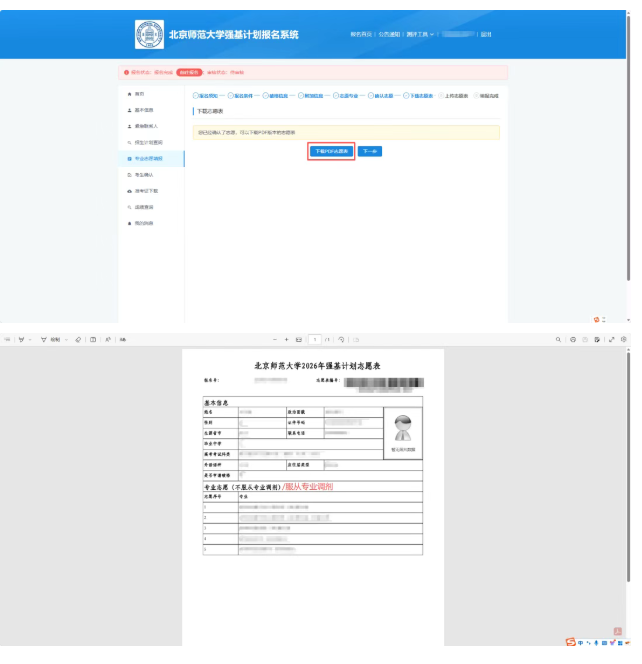Click the 下载PDF志愿表 button
642x664 pixels.
(331, 151)
